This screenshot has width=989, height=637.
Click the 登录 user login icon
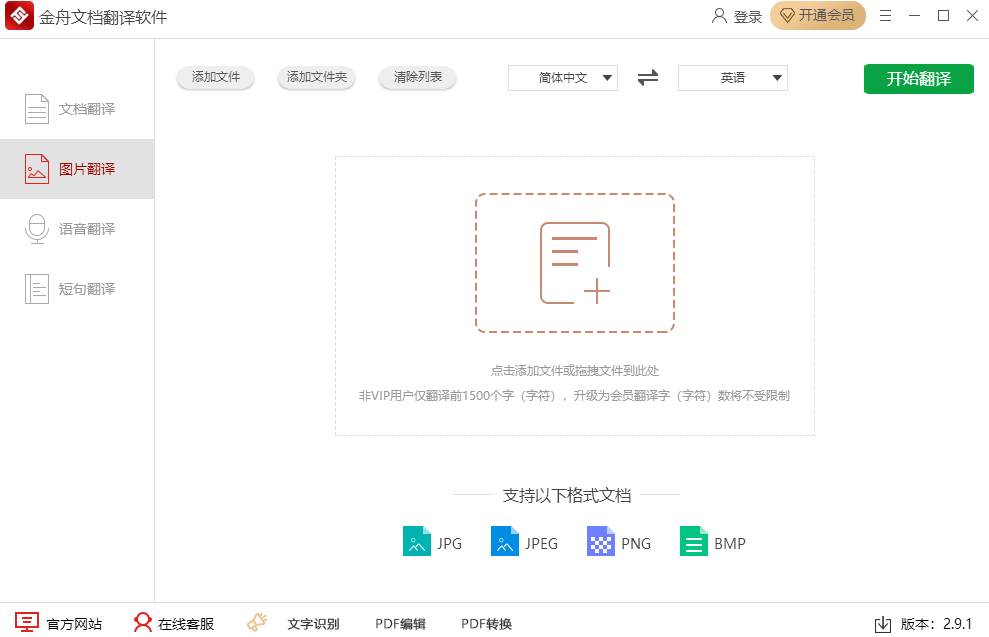coord(720,16)
